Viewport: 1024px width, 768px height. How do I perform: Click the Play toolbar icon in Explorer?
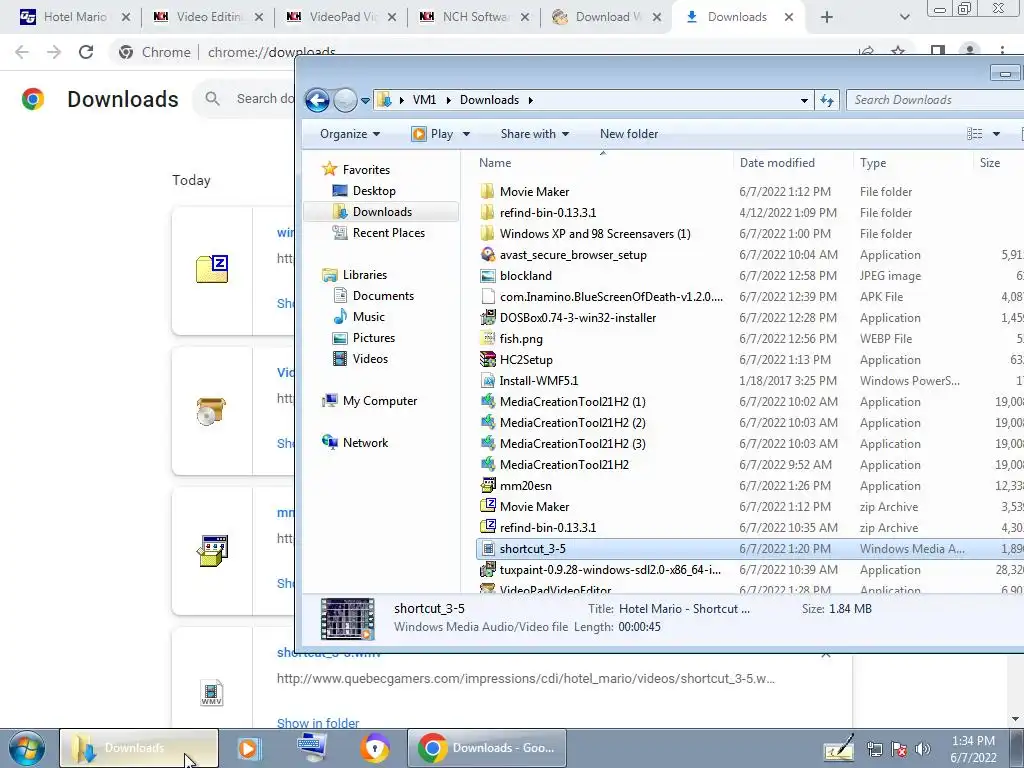click(419, 134)
